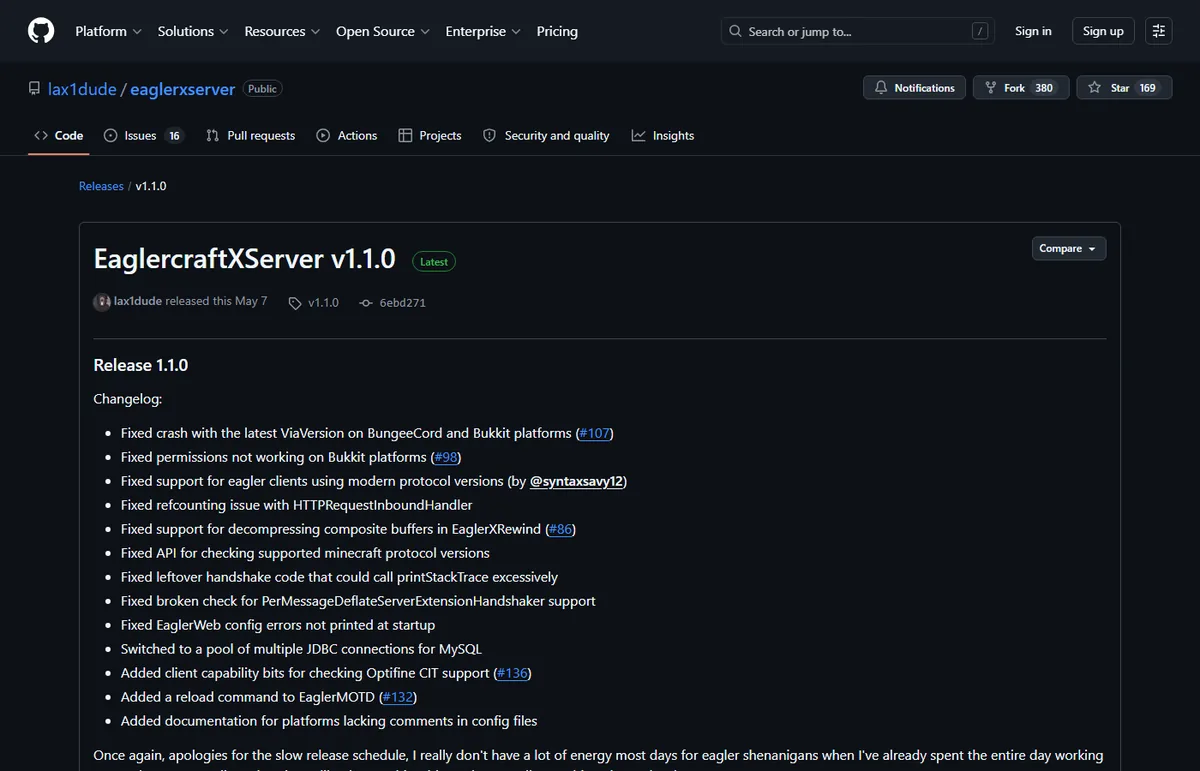Expand the Solutions menu
1200x771 pixels.
pyautogui.click(x=193, y=31)
